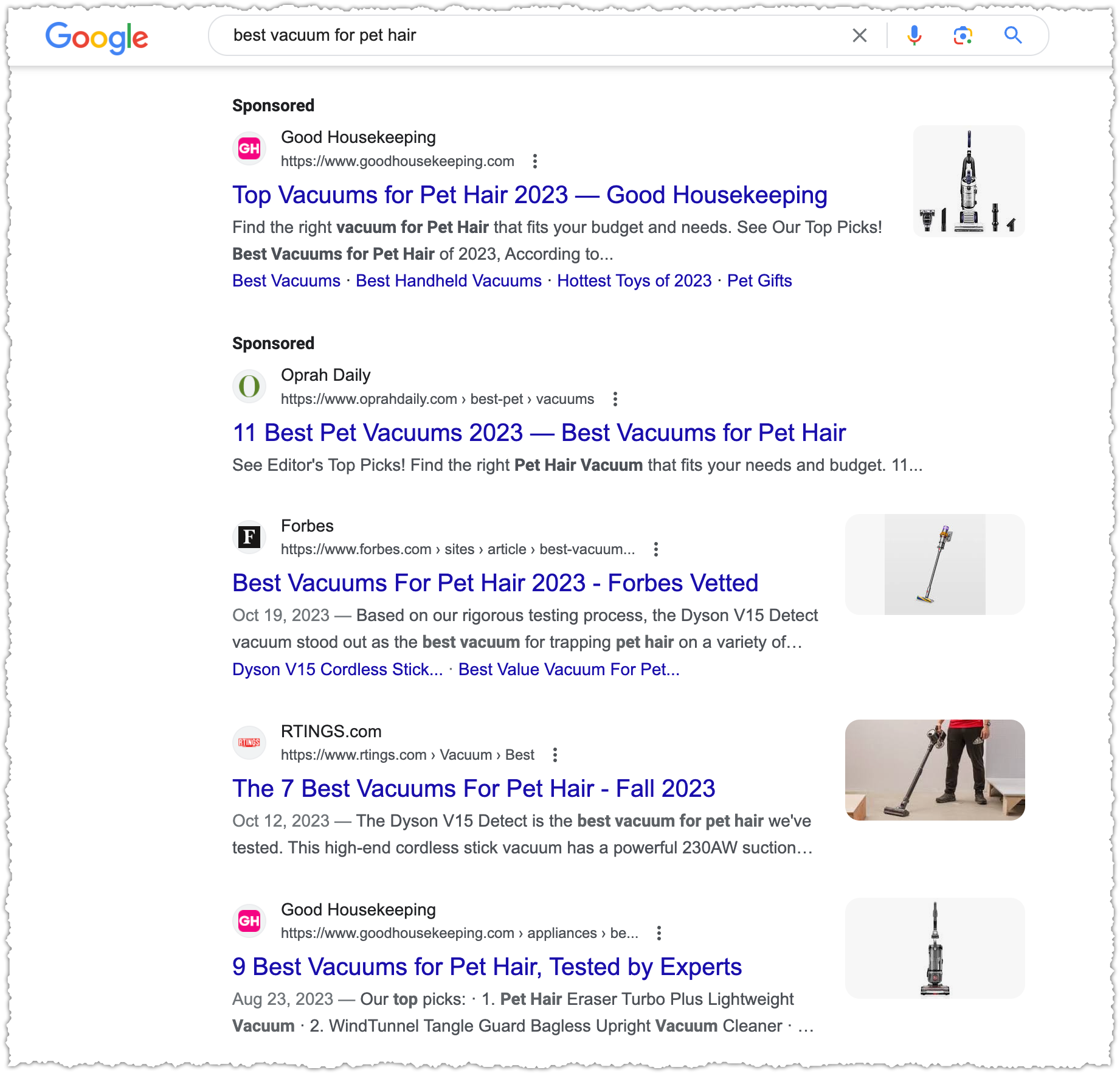The height and width of the screenshot is (1073, 1120).
Task: Open 'The 7 Best Vacuums For Pet Hair' link
Action: point(474,789)
